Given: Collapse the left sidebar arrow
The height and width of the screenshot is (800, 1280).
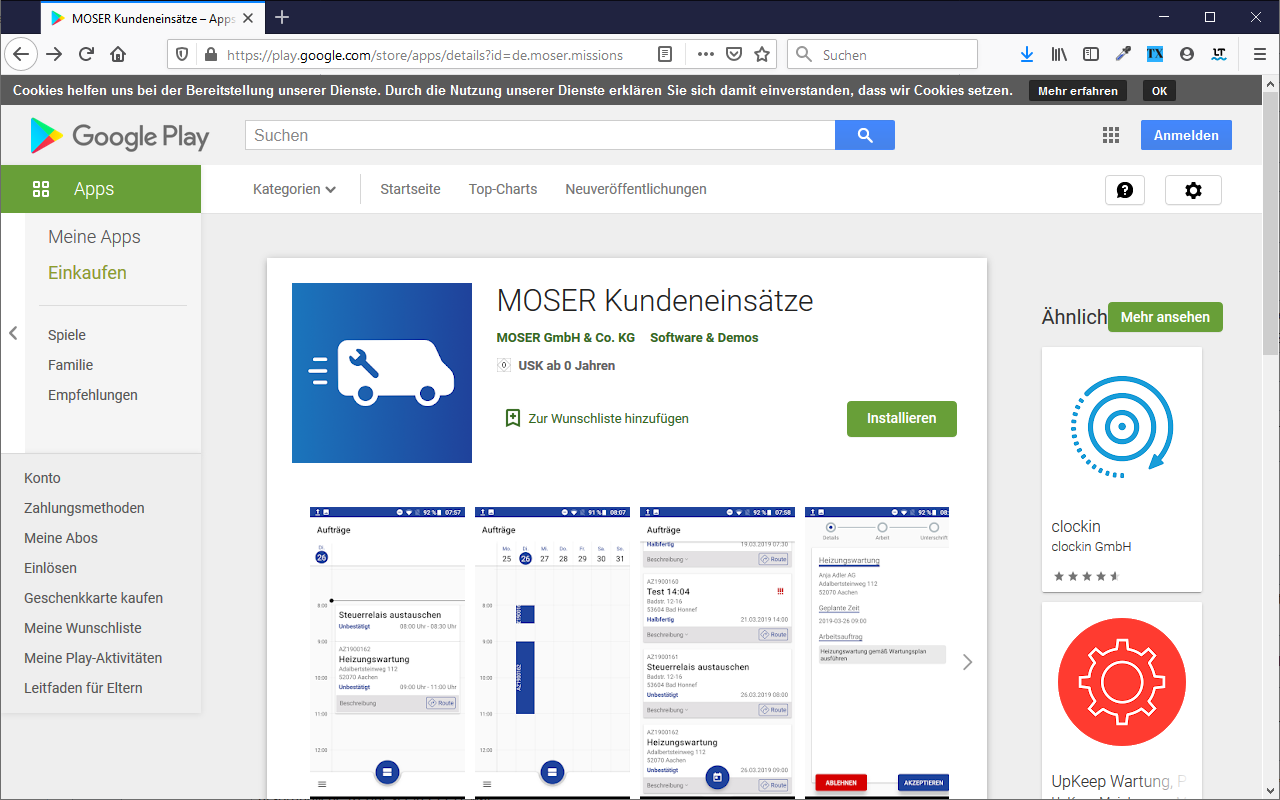Looking at the screenshot, I should click(13, 334).
